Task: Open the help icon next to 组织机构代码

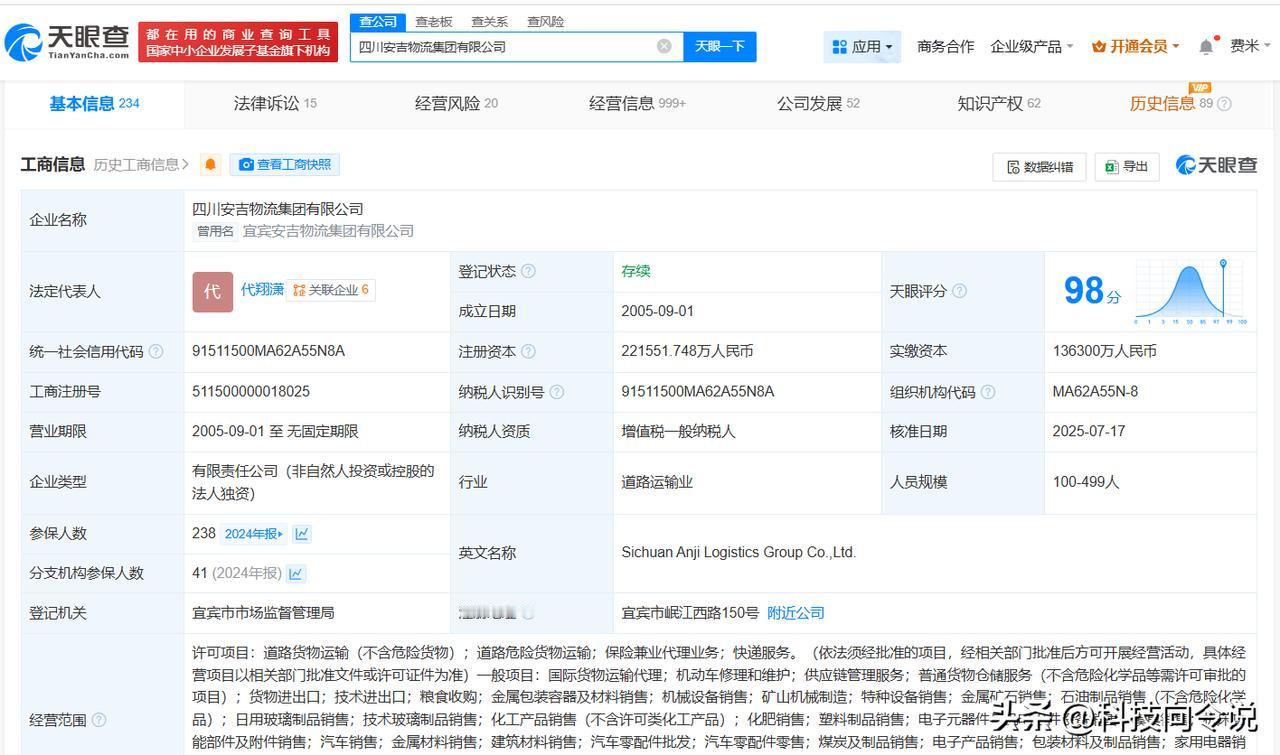Action: 988,392
